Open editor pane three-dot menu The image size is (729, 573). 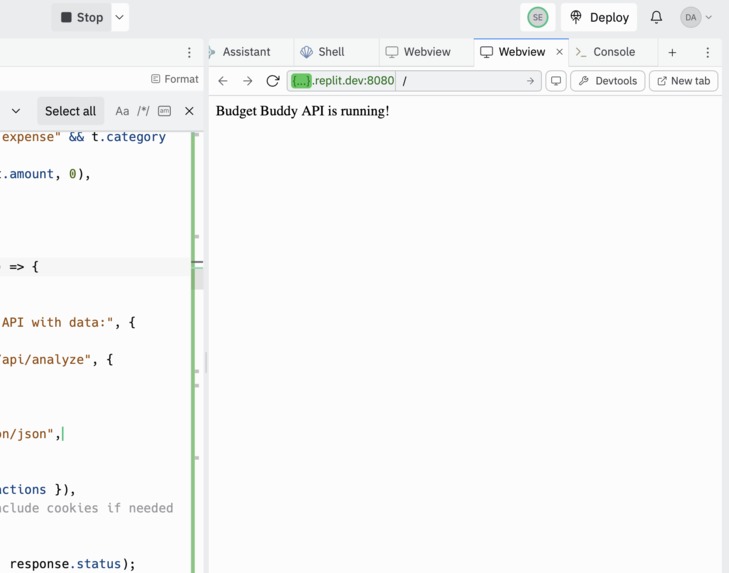pos(189,52)
